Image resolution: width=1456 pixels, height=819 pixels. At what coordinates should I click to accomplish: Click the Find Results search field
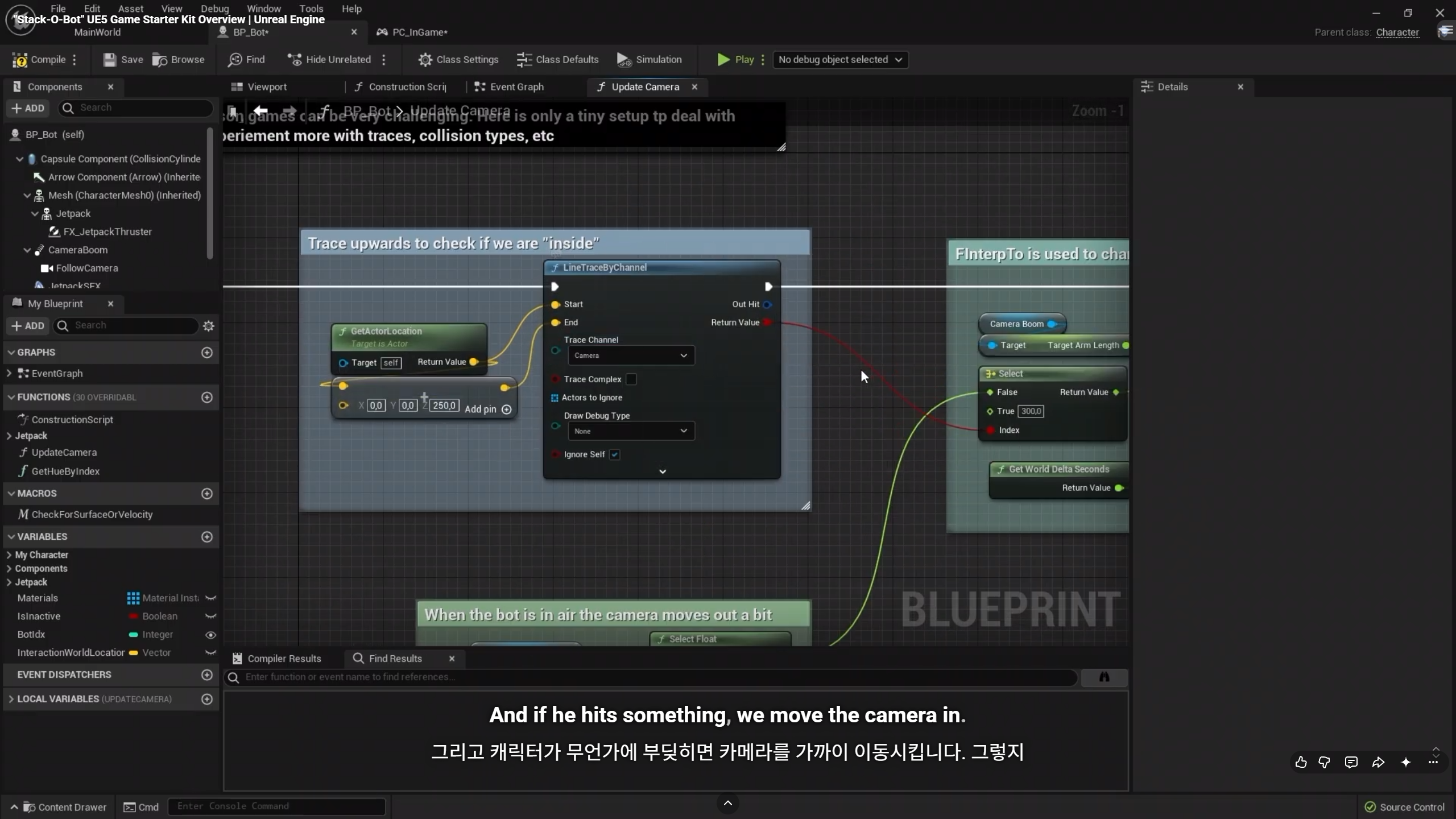[651, 677]
